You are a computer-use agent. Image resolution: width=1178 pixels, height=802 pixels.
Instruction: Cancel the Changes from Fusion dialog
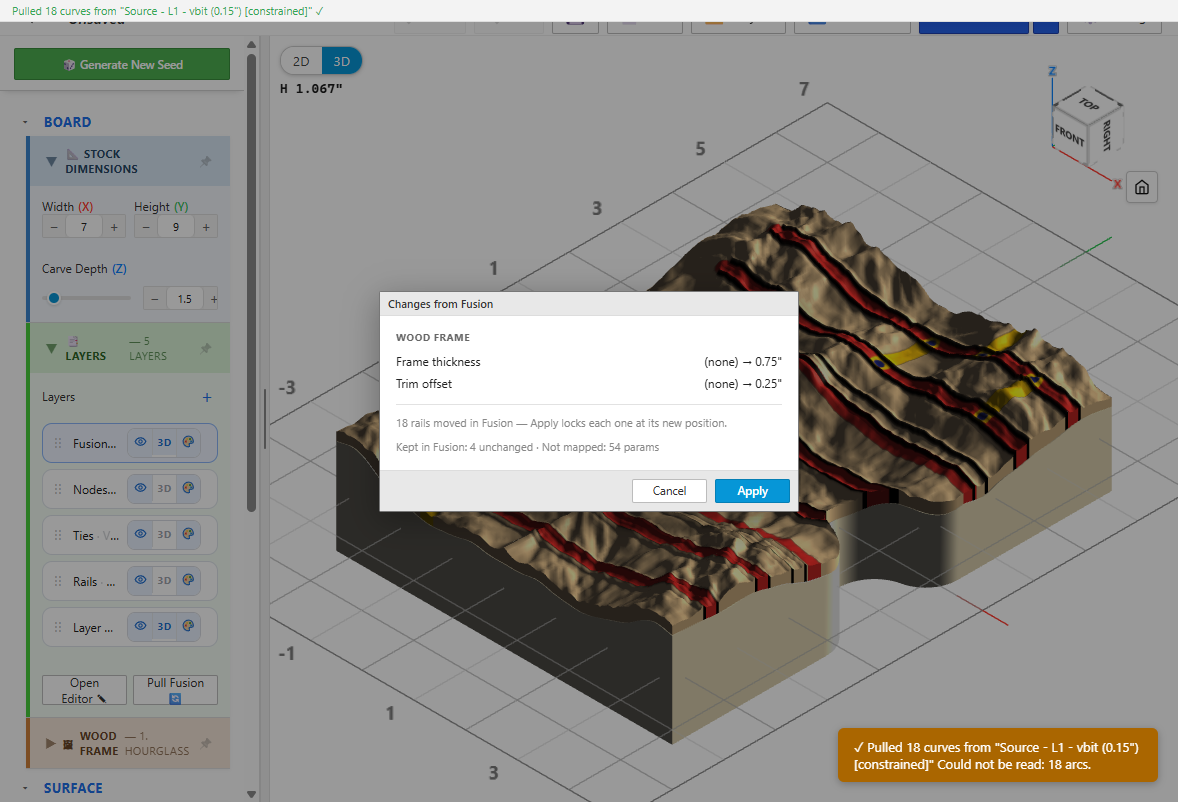tap(669, 490)
